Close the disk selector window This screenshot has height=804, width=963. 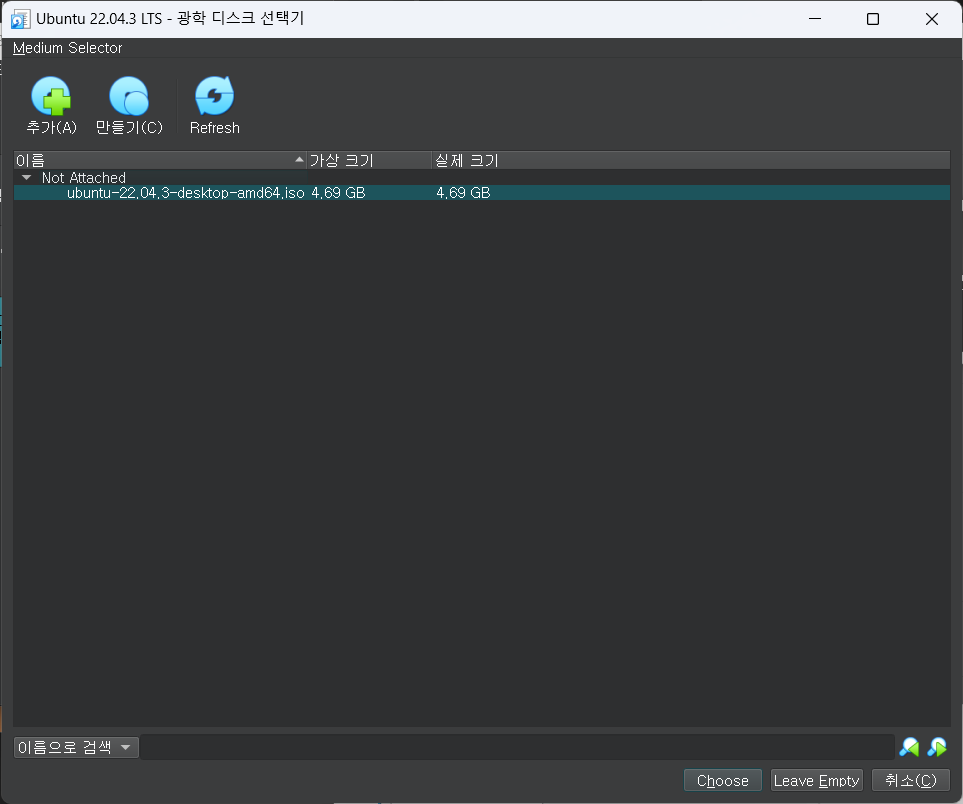932,19
